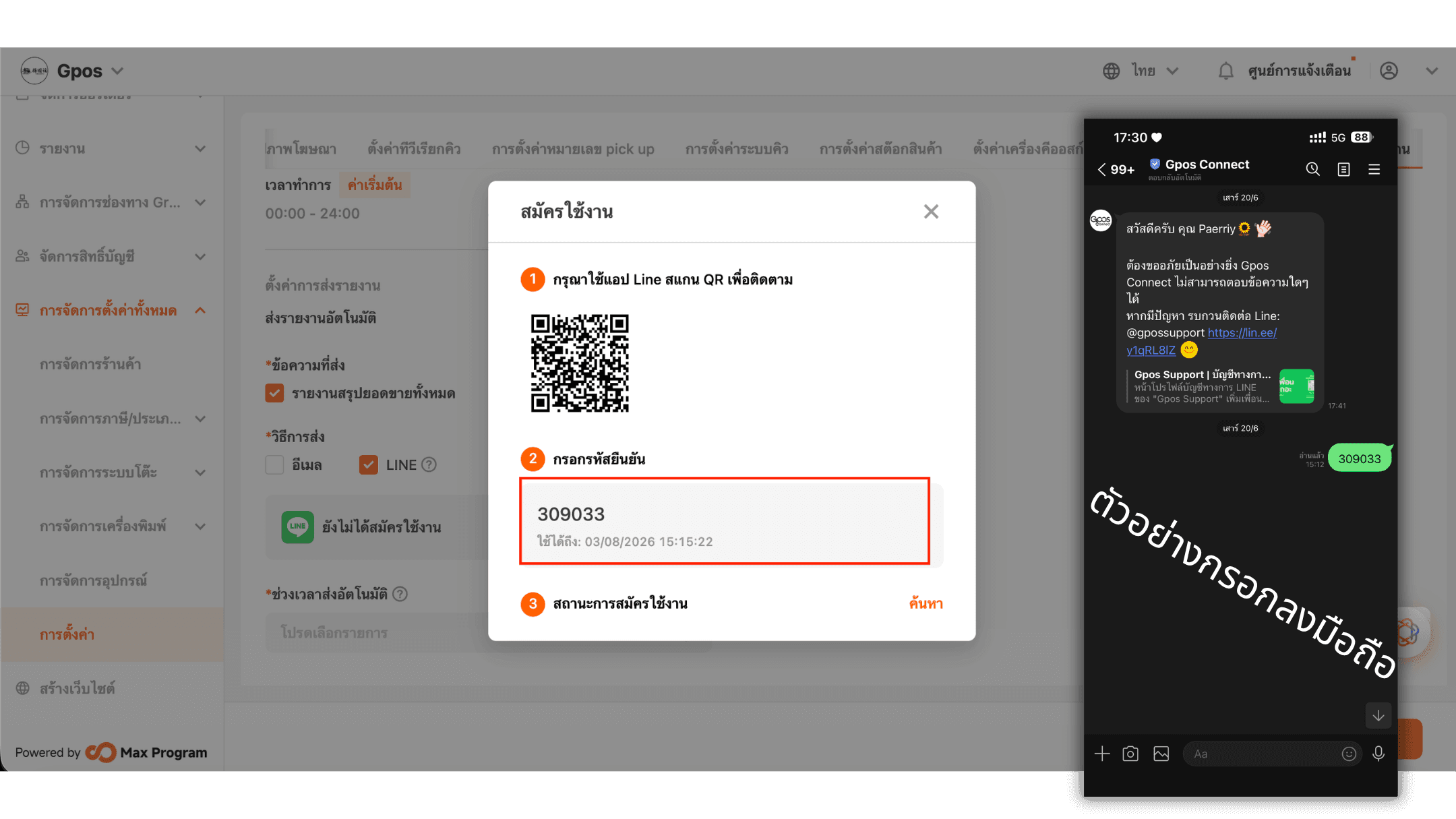The width and height of the screenshot is (1456, 819).
Task: Toggle the LINE delivery checkbox
Action: 369,464
